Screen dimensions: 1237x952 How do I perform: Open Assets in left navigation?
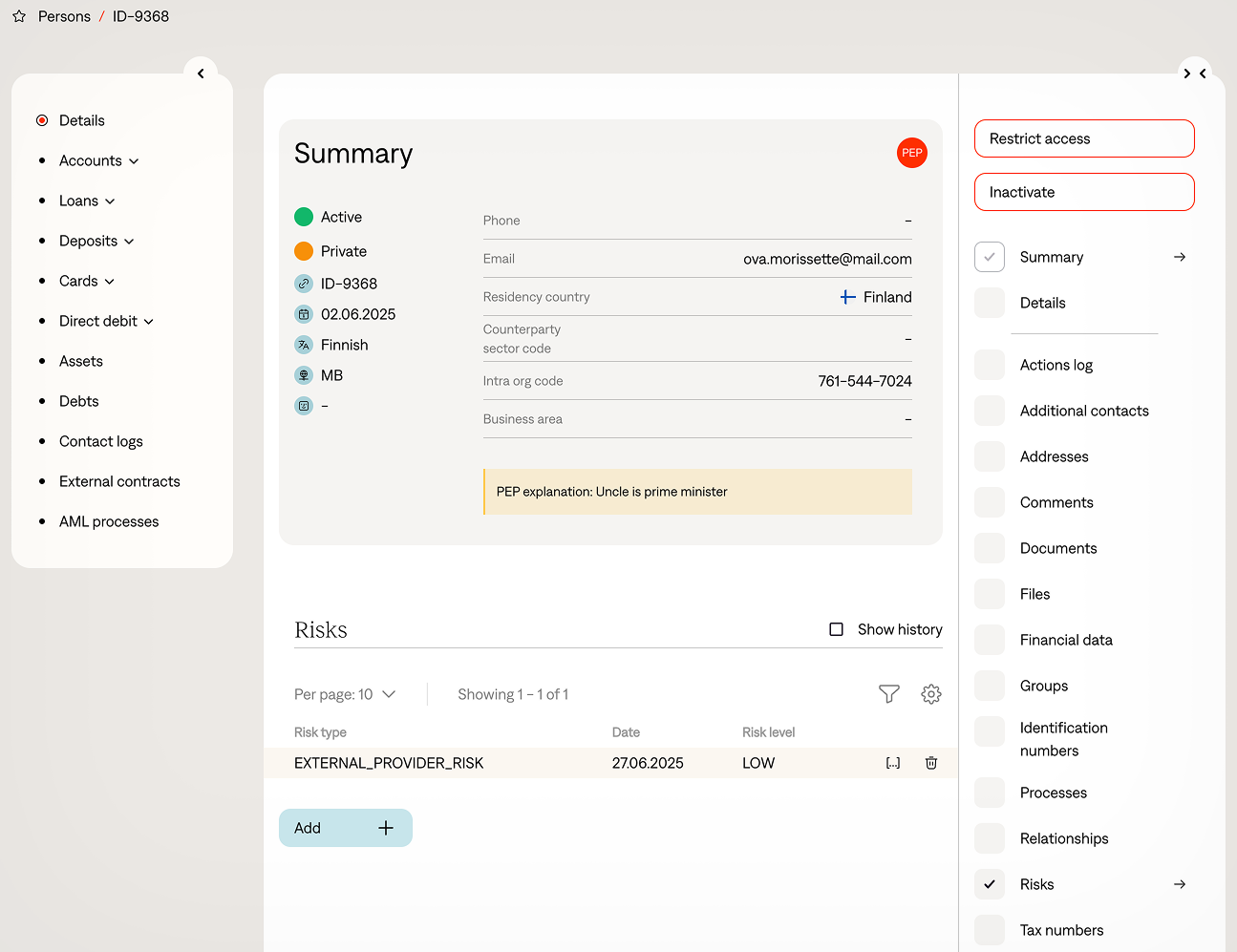point(81,361)
